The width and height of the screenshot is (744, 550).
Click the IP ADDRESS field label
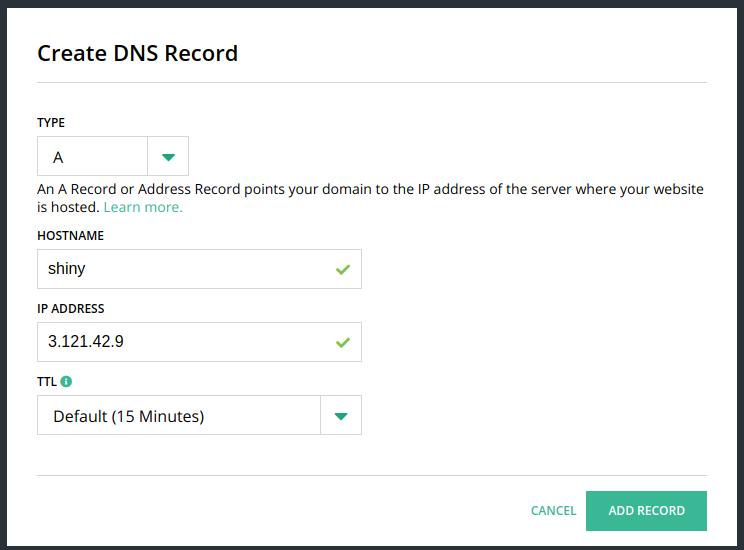tap(71, 308)
